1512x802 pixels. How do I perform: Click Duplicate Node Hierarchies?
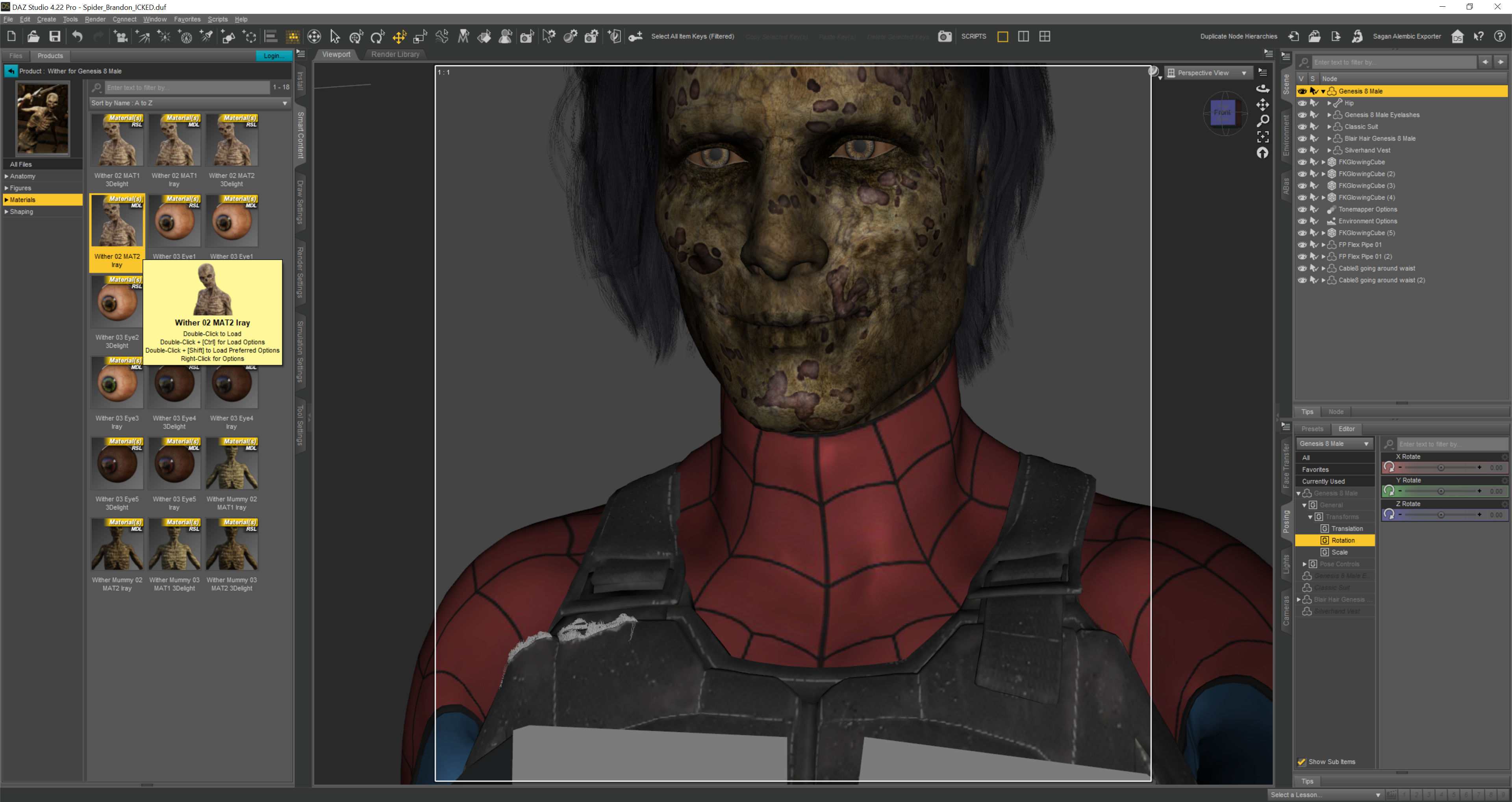coord(1238,36)
